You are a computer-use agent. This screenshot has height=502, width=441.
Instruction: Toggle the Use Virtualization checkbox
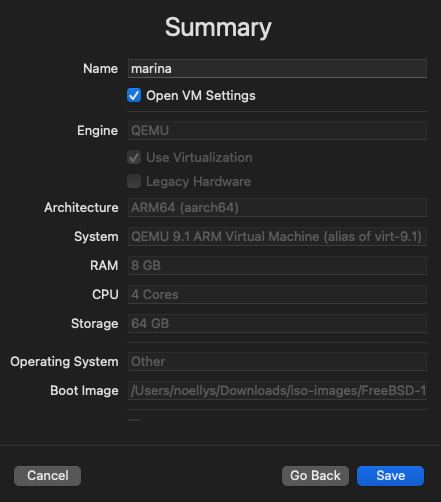pos(134,157)
